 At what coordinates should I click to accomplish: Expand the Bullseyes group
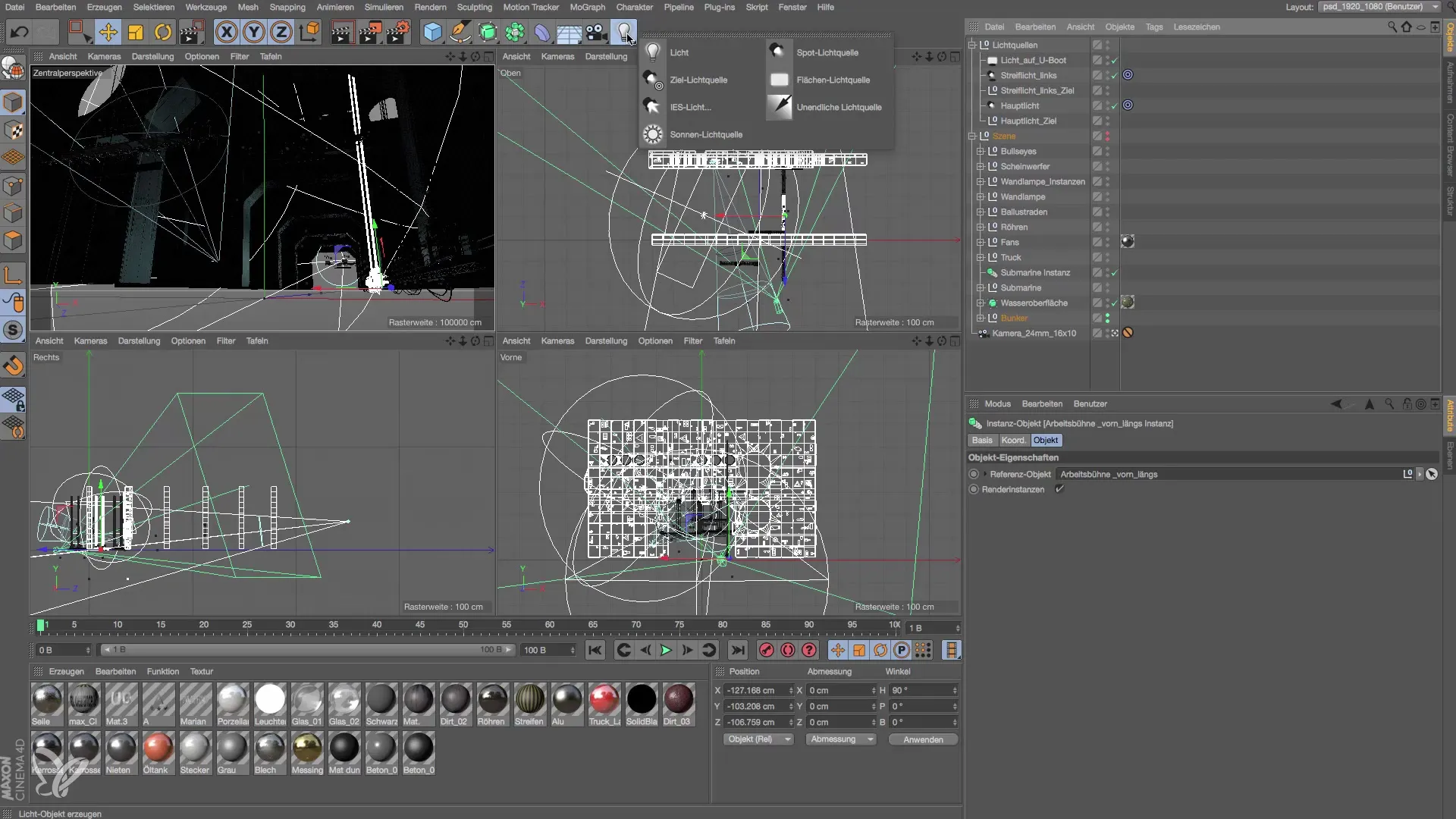click(x=981, y=151)
